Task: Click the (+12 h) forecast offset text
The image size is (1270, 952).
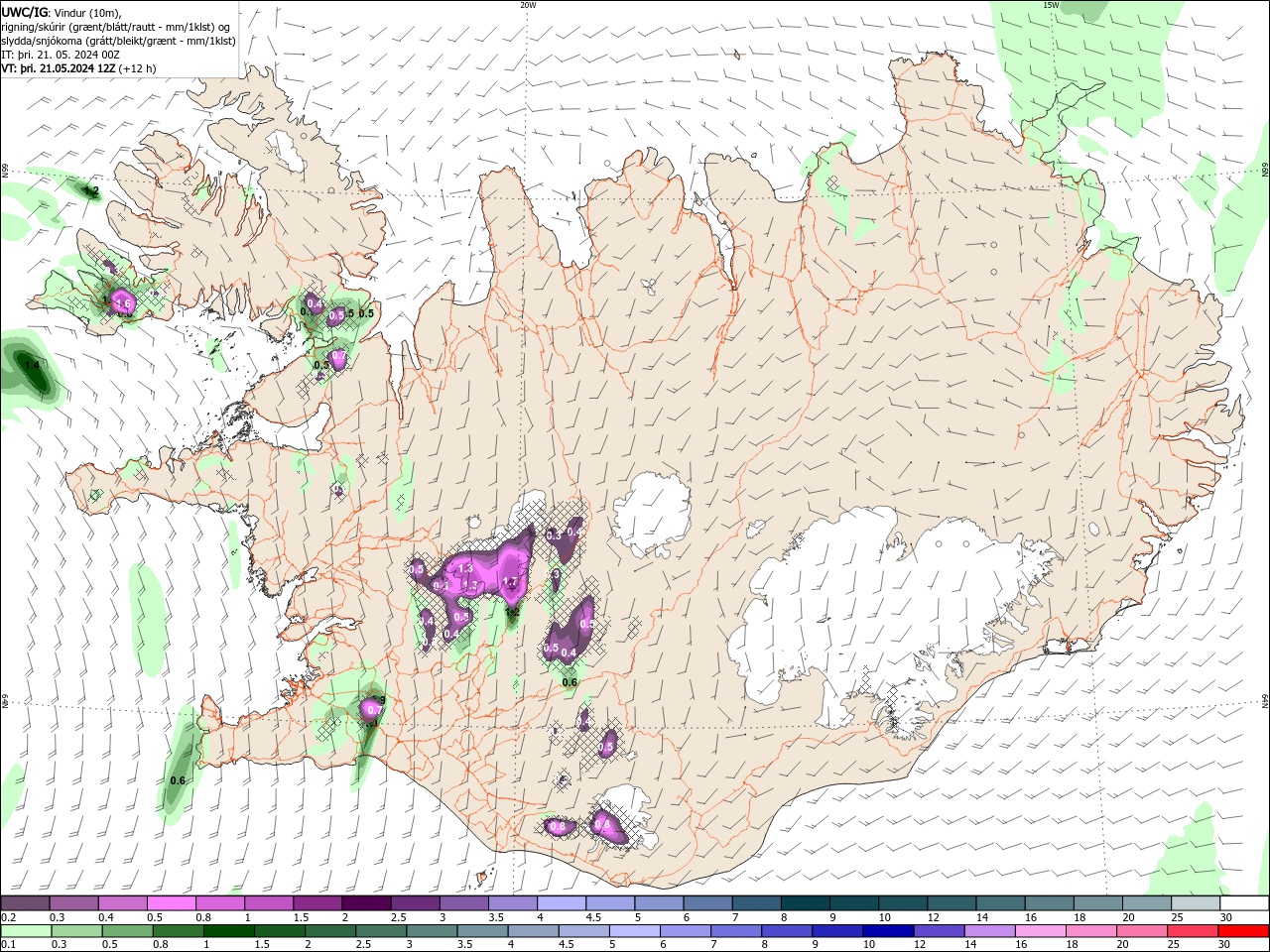Action: pos(138,68)
